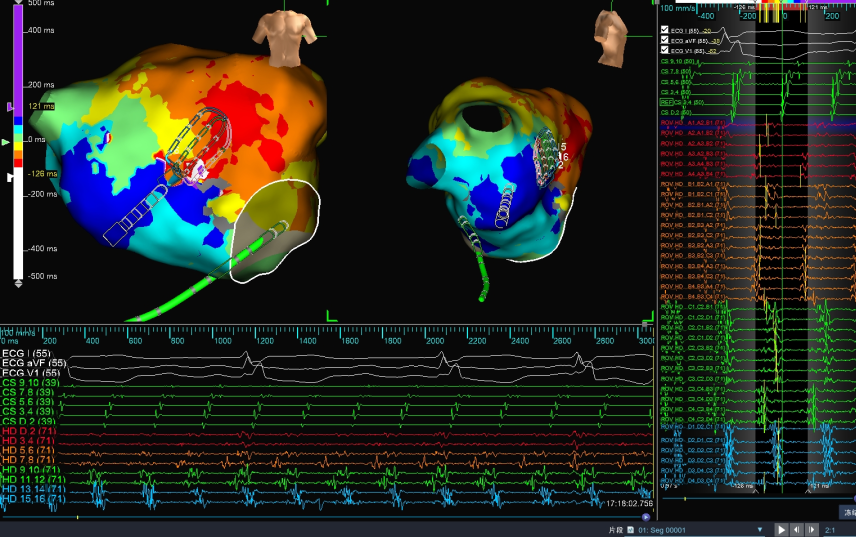The height and width of the screenshot is (537, 856).
Task: Click the 2000 tick on the lower time ruler
Action: tap(435, 341)
